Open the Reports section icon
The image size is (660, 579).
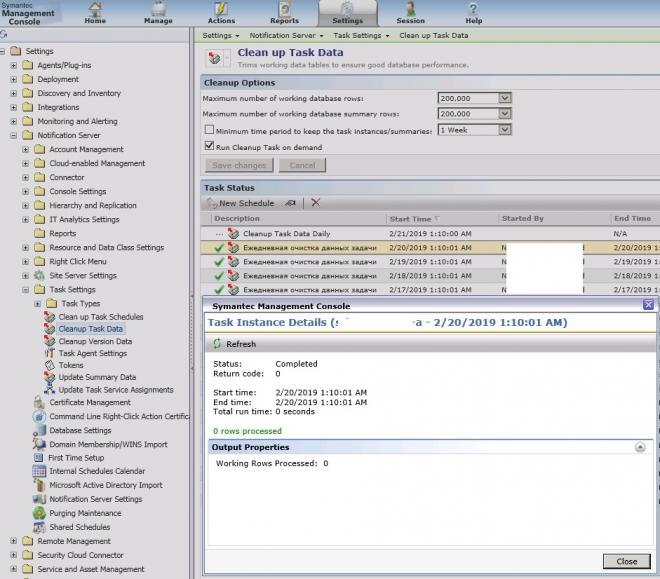[x=285, y=9]
